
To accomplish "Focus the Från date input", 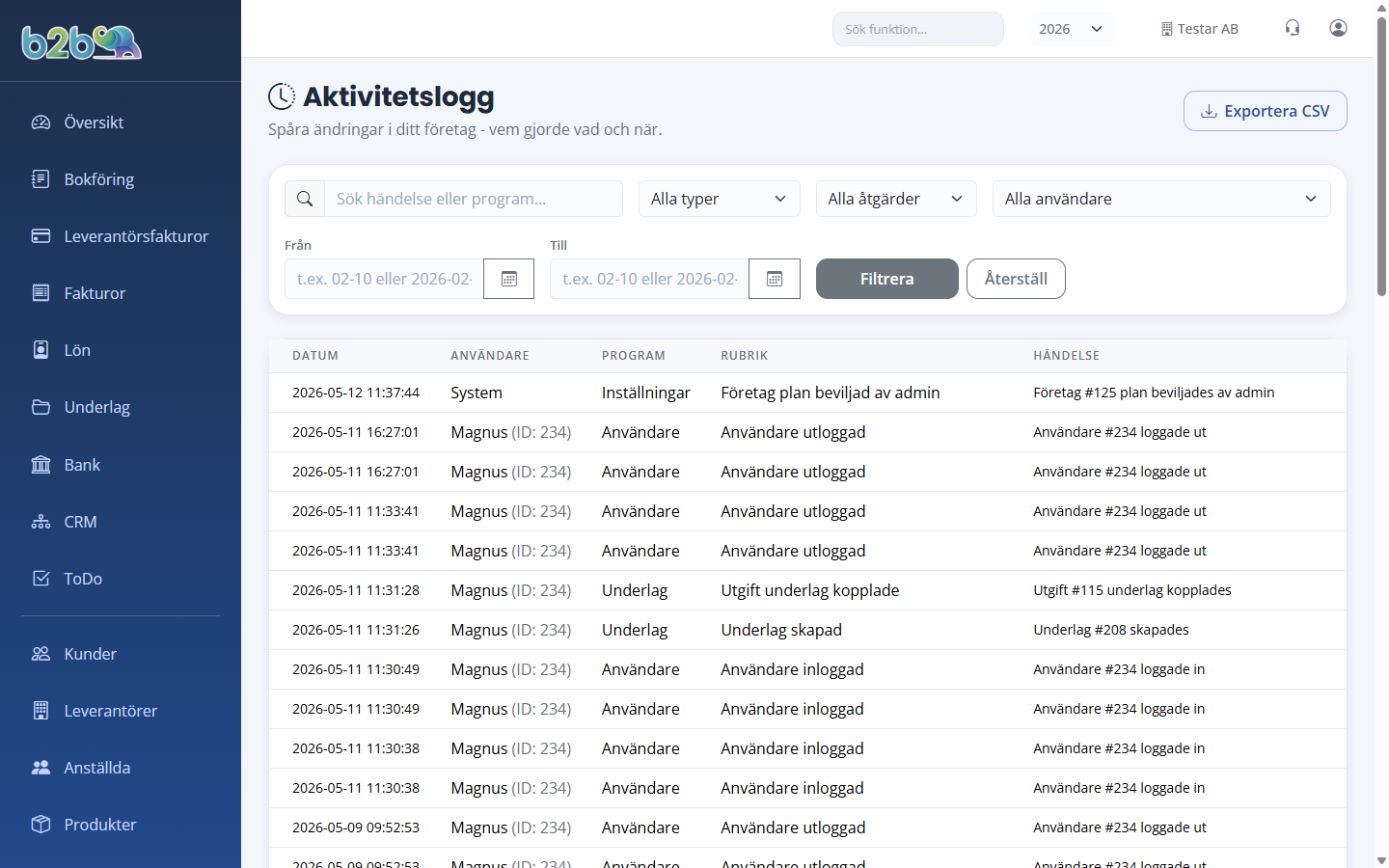I will point(384,279).
